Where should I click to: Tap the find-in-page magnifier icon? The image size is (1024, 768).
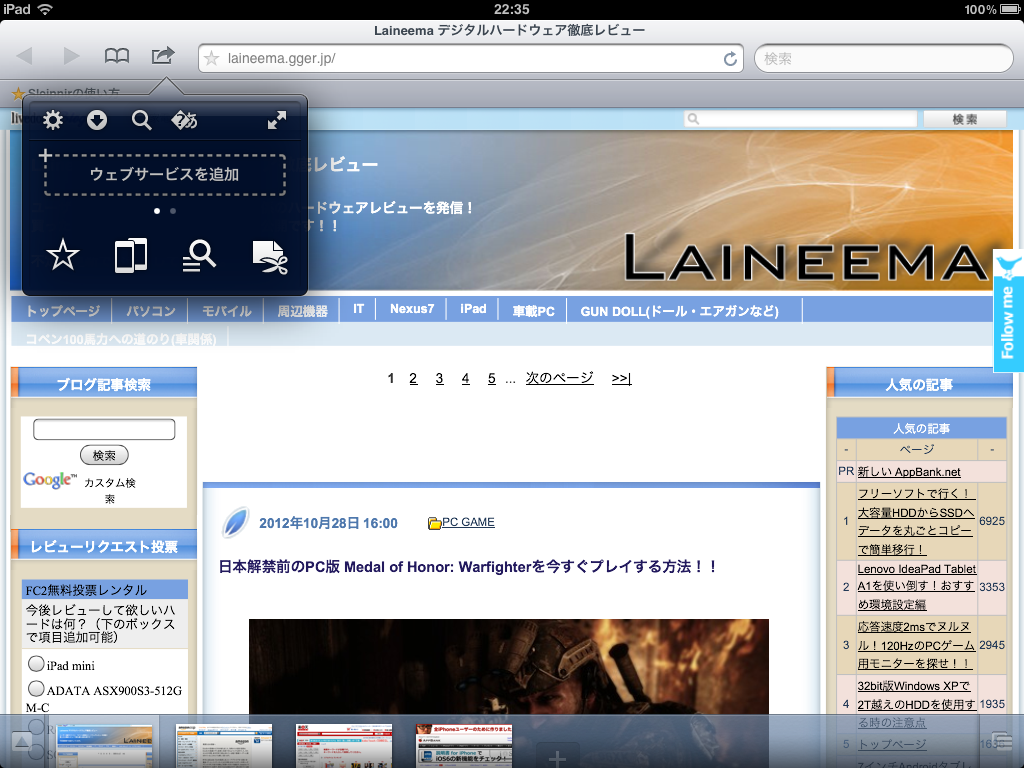[x=199, y=255]
